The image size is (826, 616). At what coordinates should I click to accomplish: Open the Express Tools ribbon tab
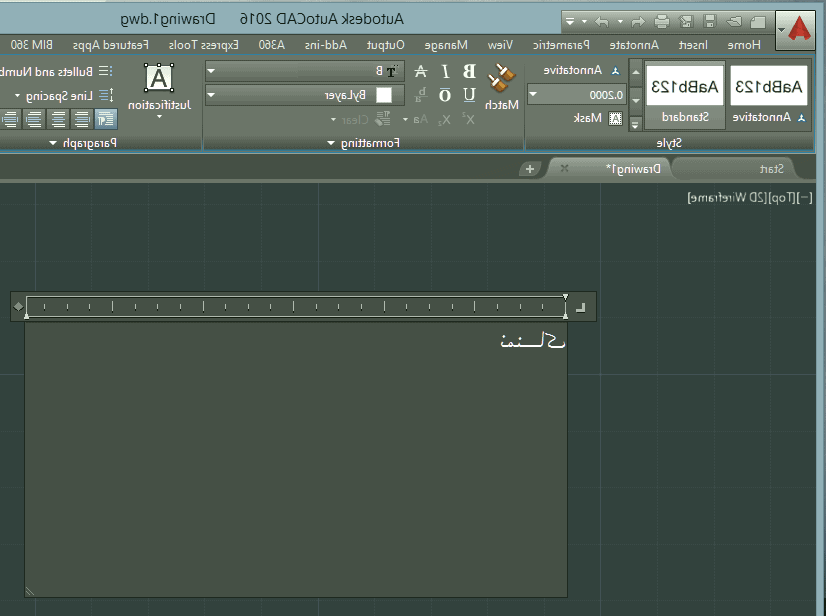coord(203,45)
